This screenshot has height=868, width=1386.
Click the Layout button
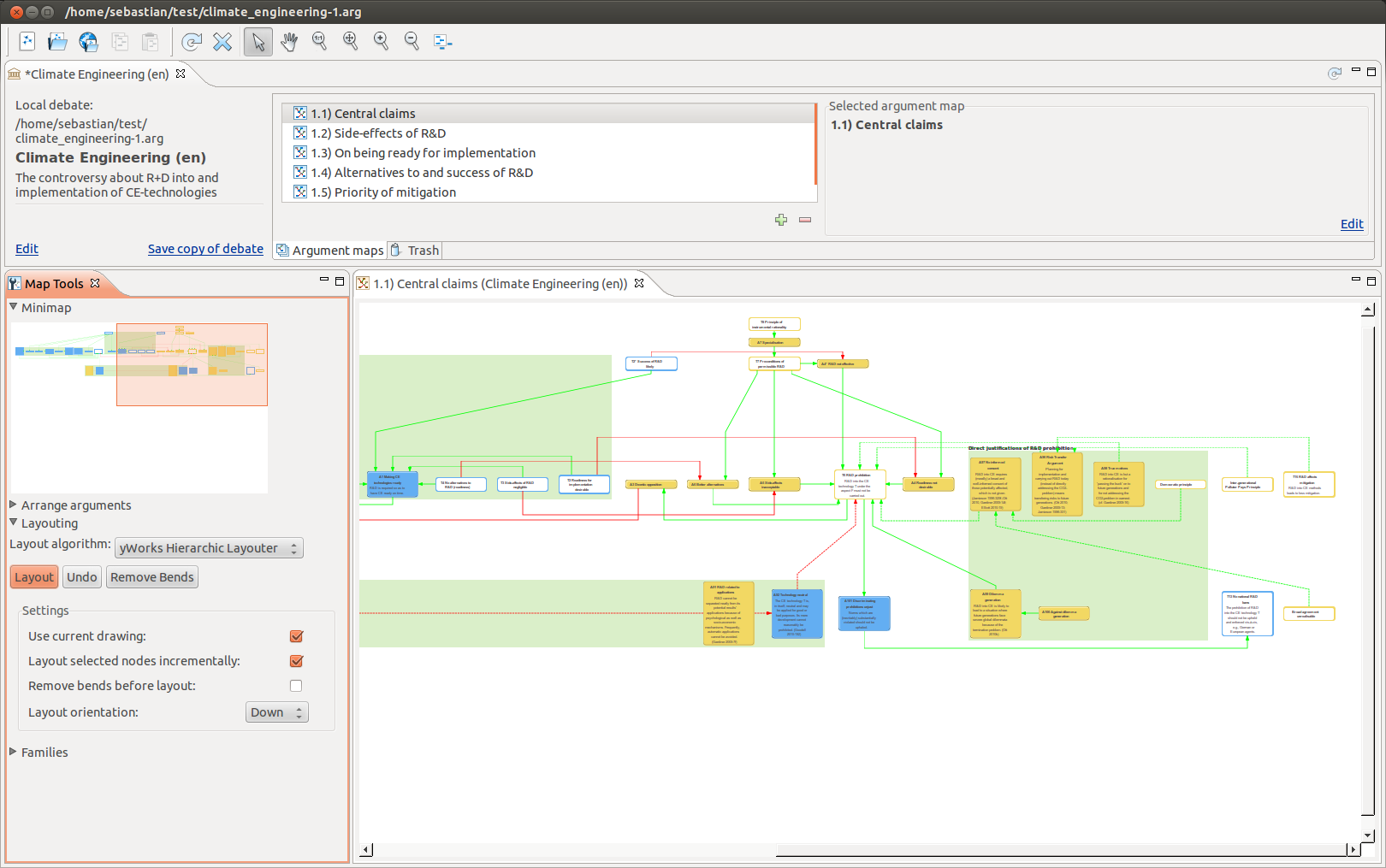34,577
